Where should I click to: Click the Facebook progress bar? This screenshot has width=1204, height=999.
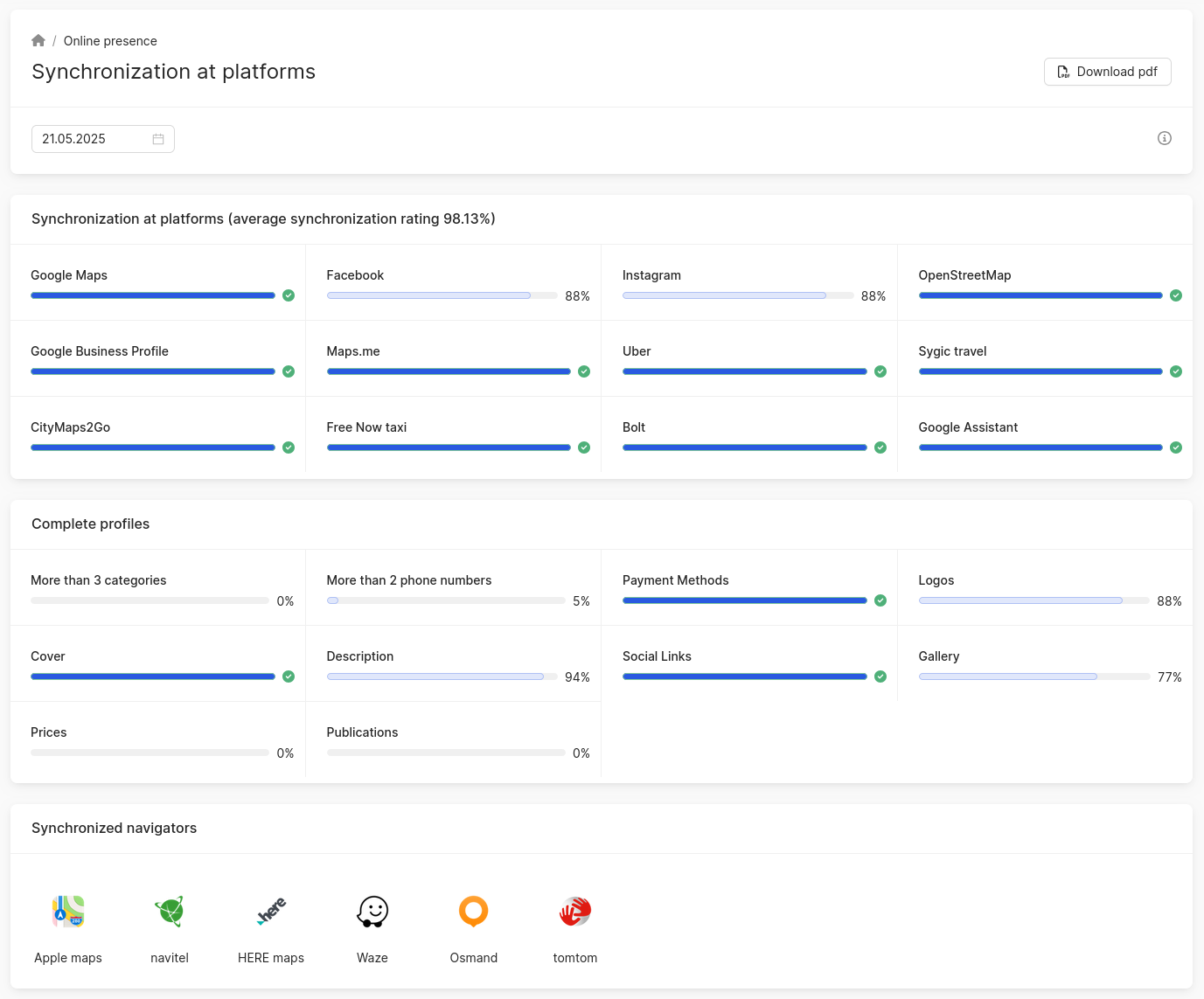tap(442, 295)
